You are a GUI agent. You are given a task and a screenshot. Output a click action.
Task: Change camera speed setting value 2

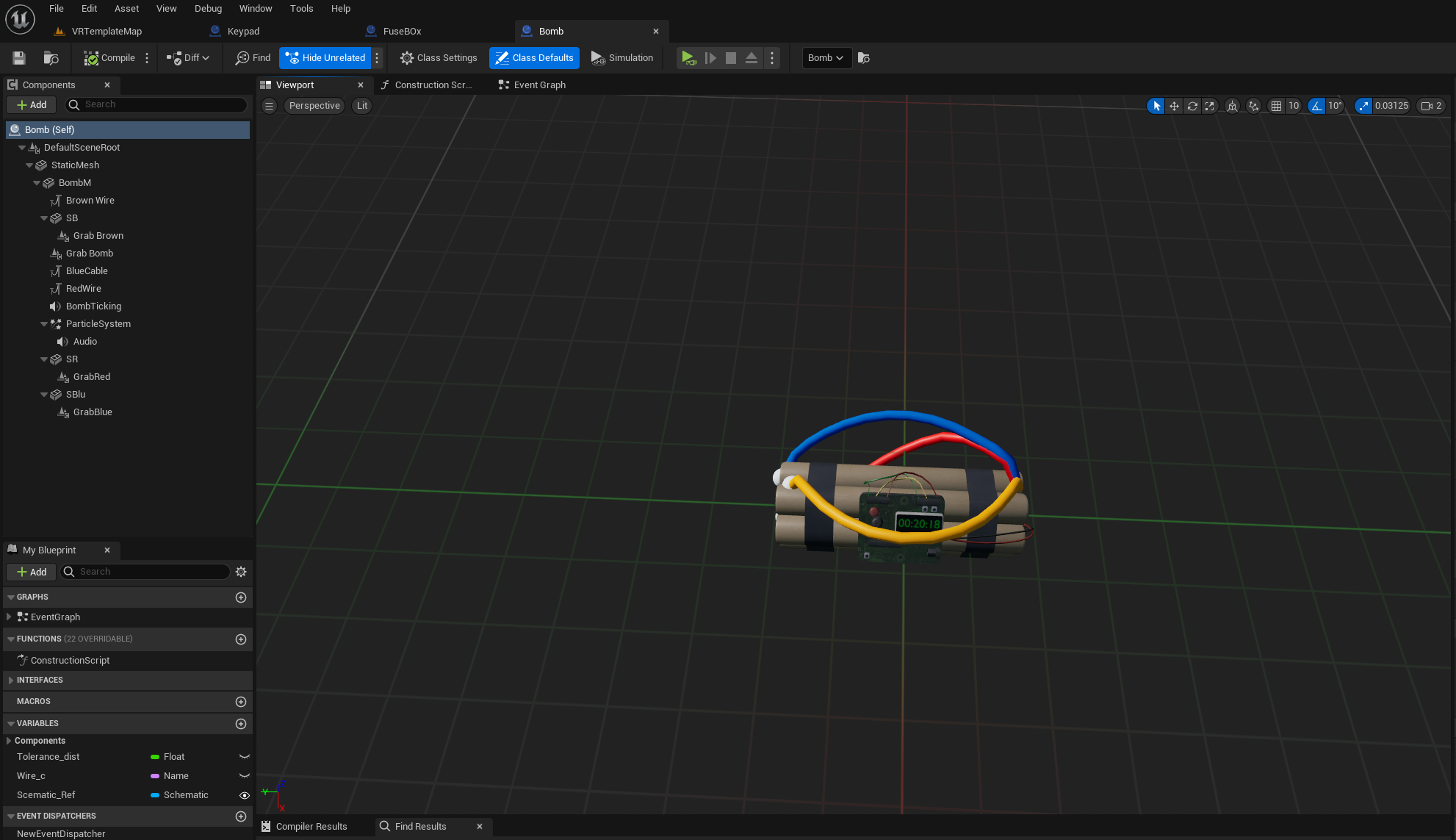[1431, 106]
